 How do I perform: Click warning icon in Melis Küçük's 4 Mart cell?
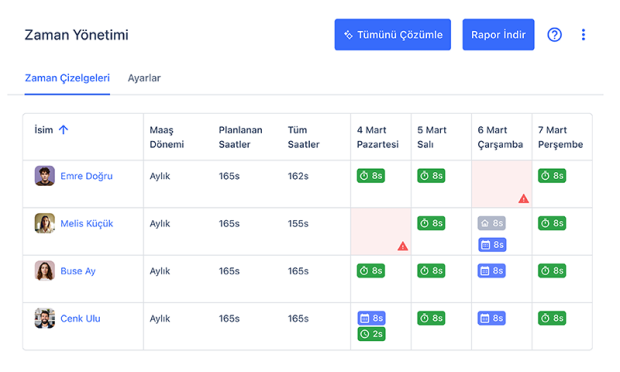click(x=403, y=246)
